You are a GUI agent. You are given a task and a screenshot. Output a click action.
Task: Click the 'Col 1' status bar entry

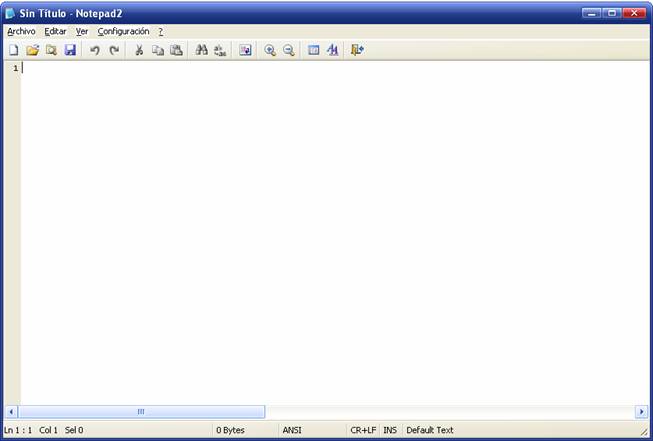click(48, 430)
